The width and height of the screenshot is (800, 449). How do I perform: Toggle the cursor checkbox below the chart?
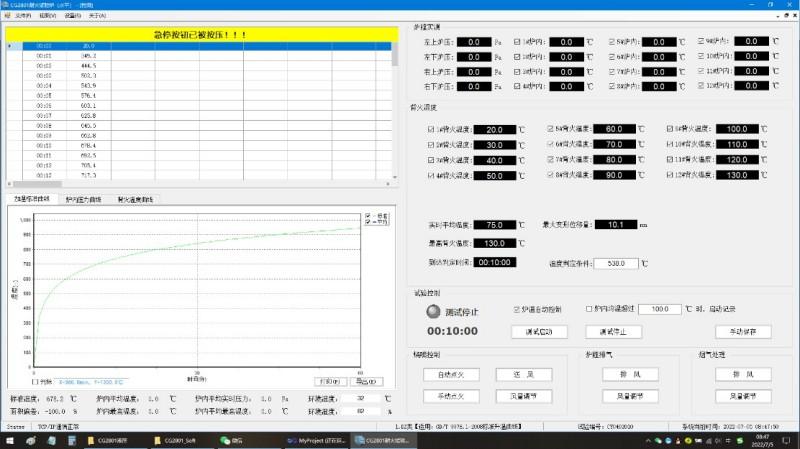[35, 382]
